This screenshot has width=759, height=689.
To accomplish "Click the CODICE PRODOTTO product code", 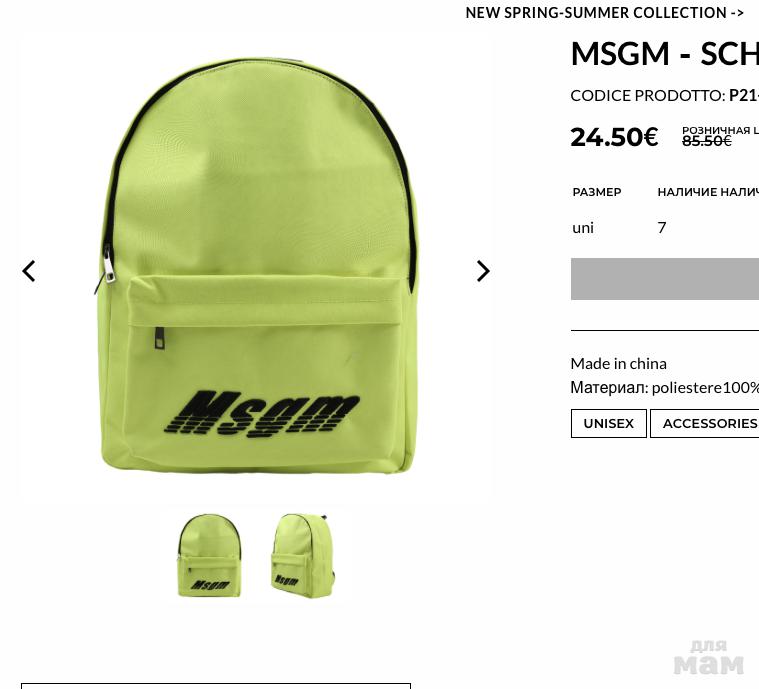I will tap(665, 95).
